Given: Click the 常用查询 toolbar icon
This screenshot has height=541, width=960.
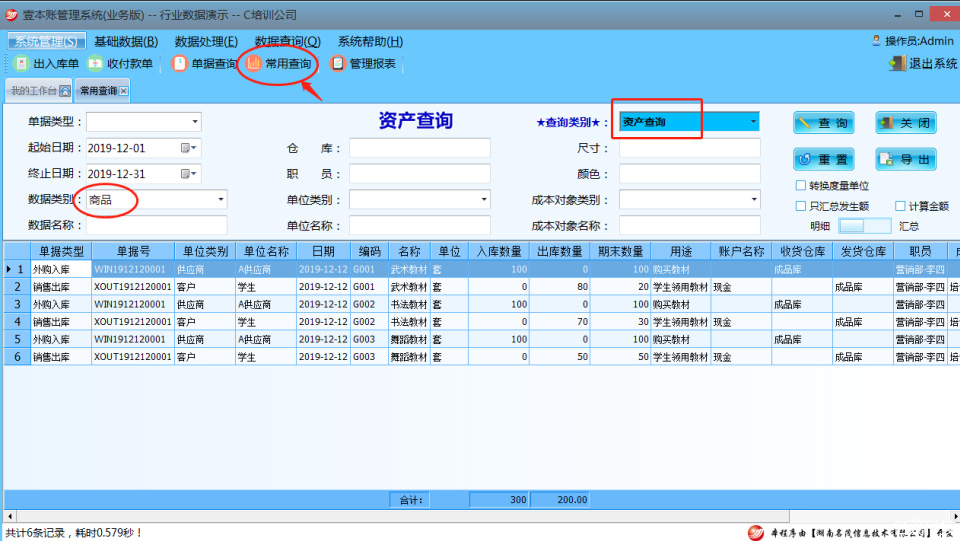Looking at the screenshot, I should 255,64.
